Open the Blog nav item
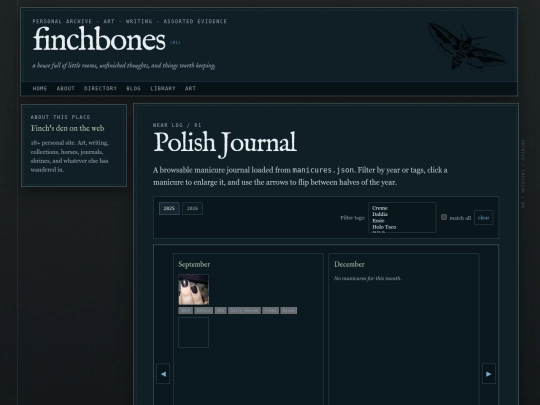540x405 pixels. (x=134, y=89)
